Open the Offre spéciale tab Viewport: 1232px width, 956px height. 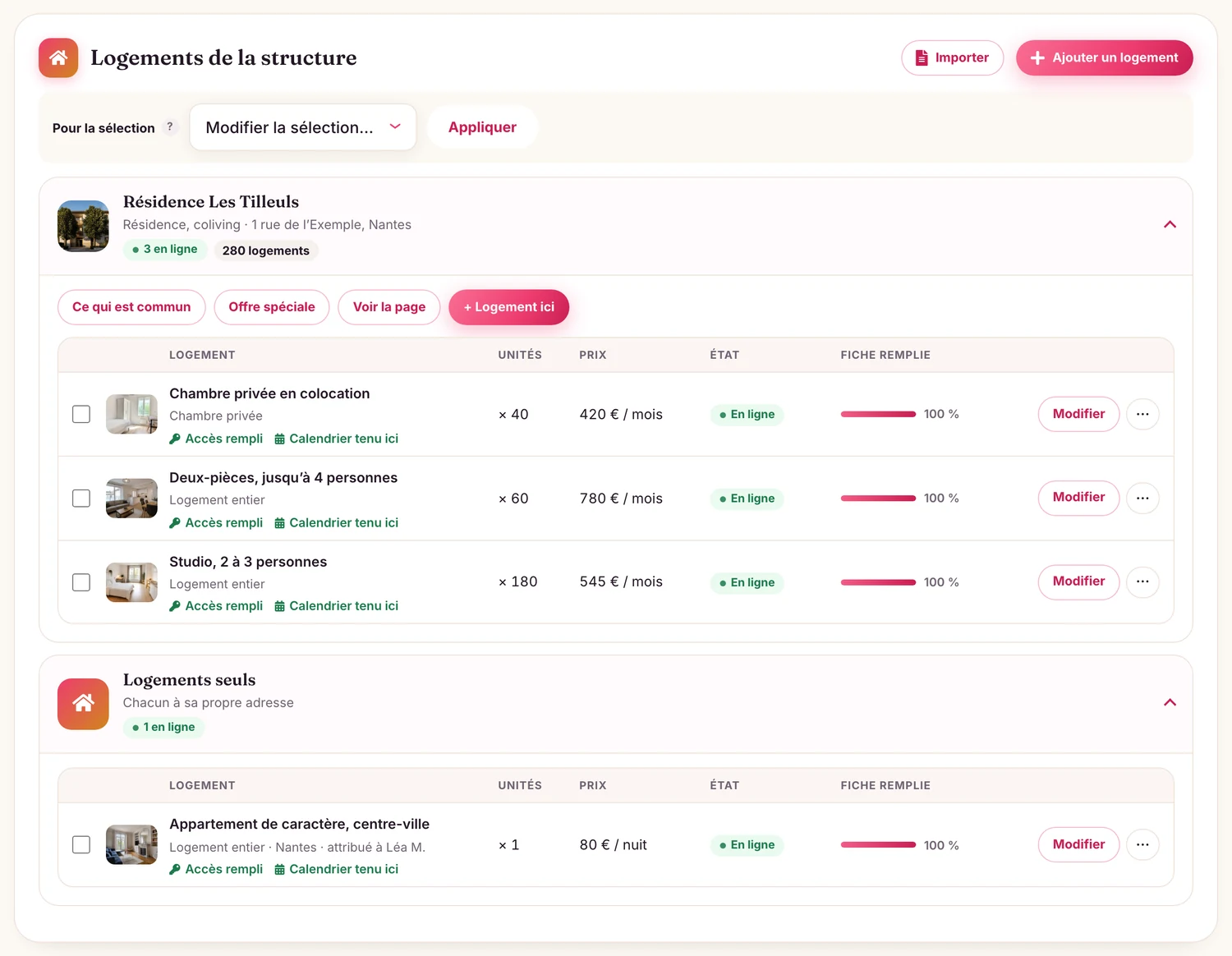272,307
